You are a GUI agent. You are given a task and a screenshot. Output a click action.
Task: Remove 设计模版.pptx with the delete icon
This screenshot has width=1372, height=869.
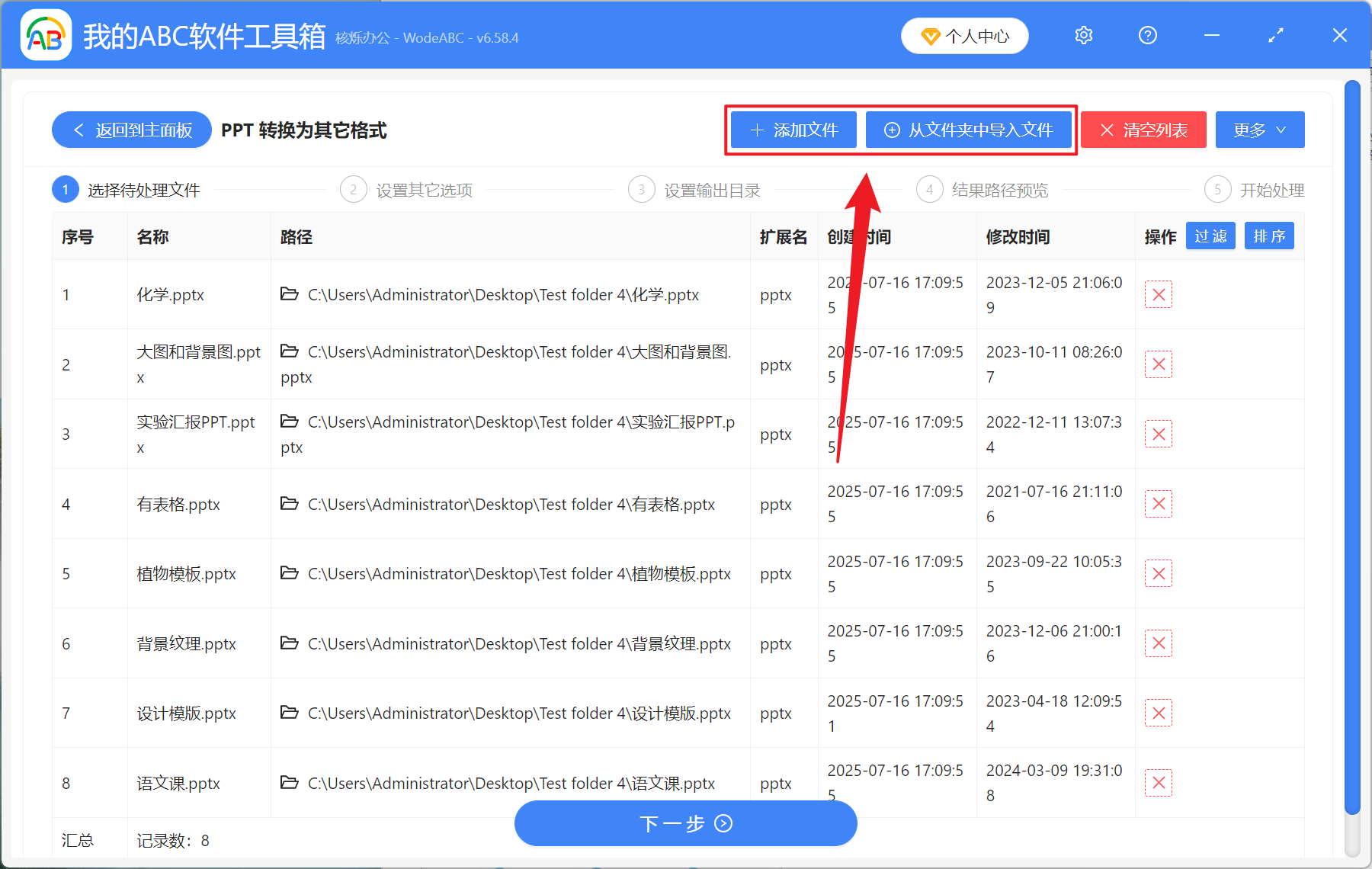click(x=1158, y=713)
